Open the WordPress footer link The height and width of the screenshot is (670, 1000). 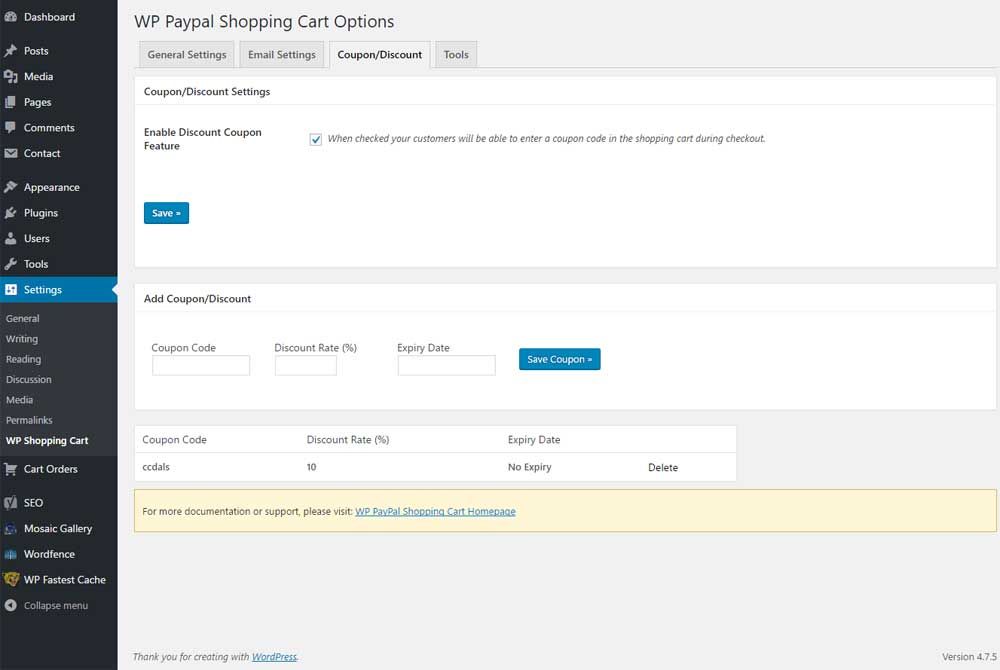click(274, 657)
